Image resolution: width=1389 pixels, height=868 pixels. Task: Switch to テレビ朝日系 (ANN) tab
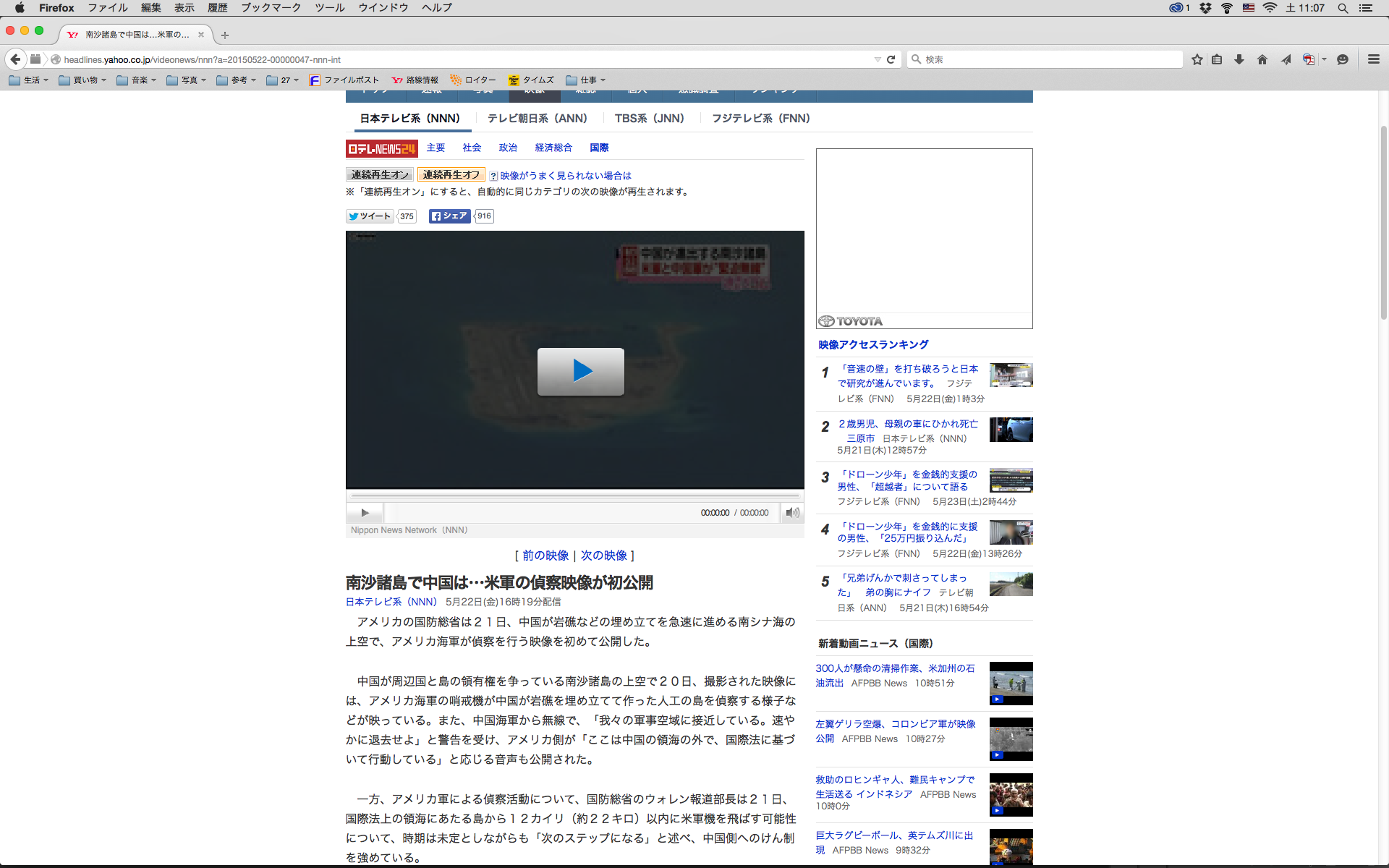(537, 118)
